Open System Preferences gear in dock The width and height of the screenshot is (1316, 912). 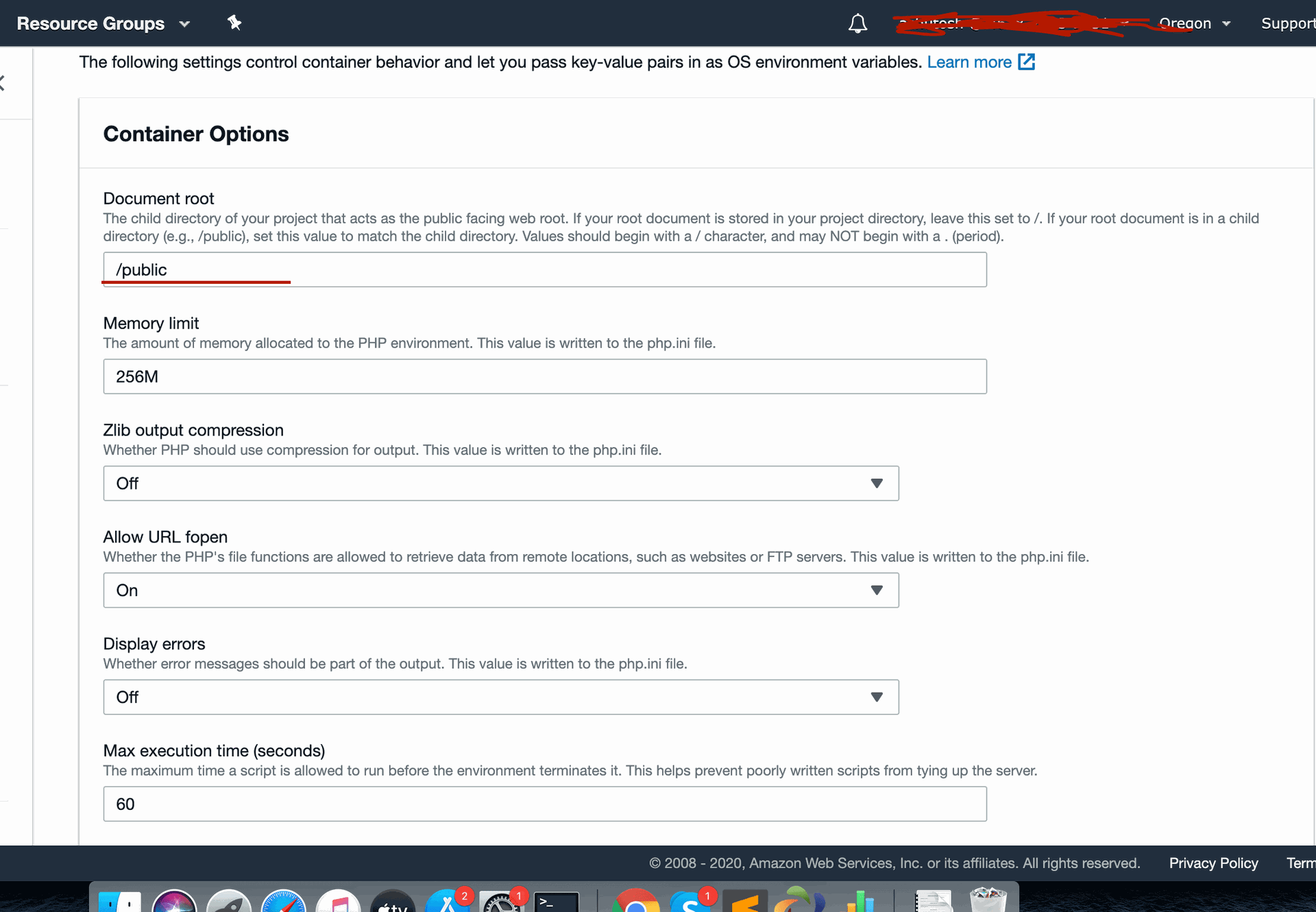coord(502,901)
